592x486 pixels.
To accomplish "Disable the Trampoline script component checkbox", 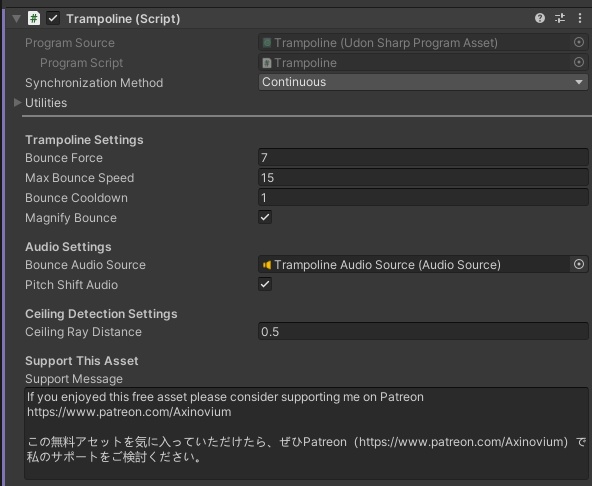I will click(x=53, y=18).
